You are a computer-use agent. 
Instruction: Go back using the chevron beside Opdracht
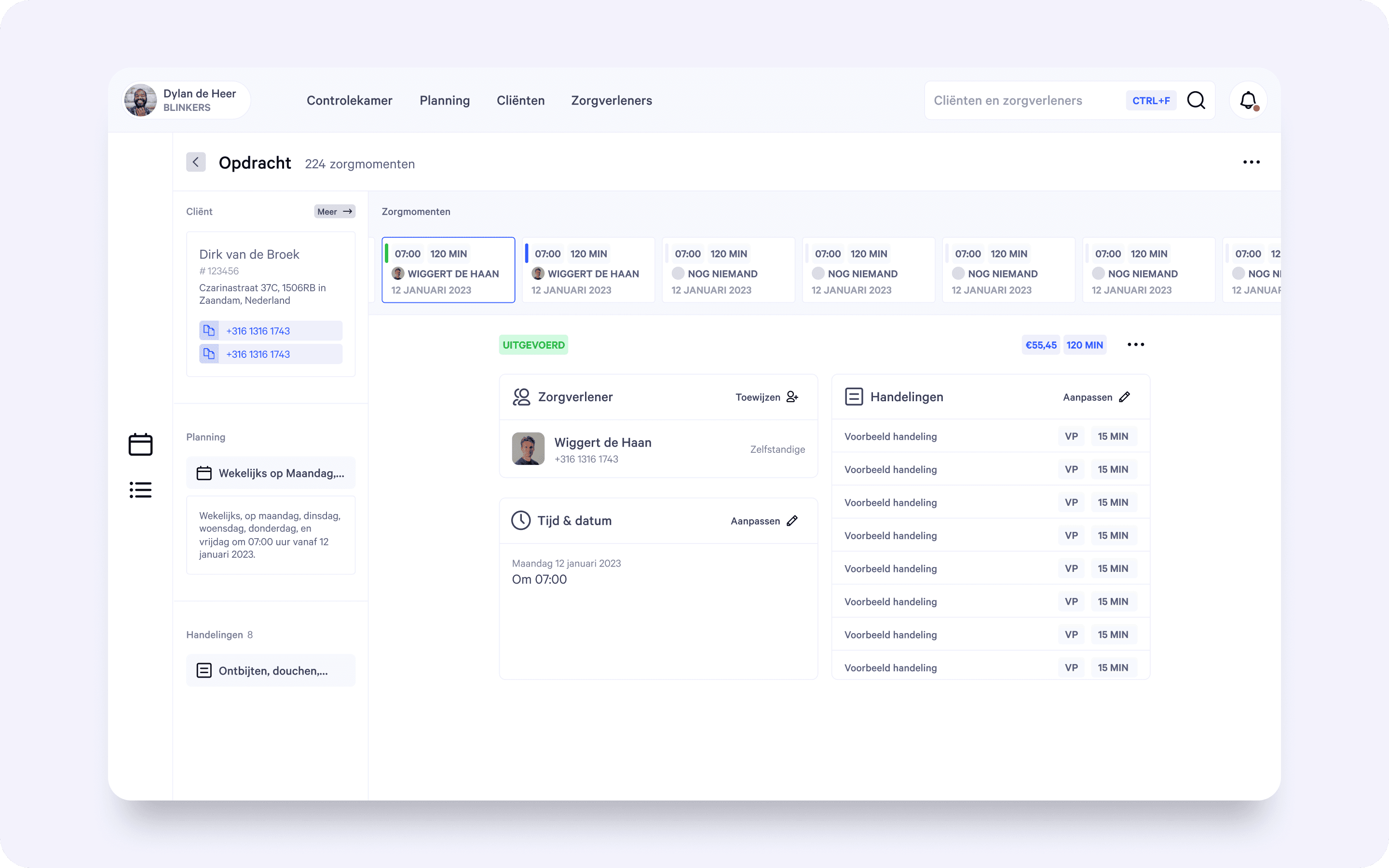(x=196, y=162)
